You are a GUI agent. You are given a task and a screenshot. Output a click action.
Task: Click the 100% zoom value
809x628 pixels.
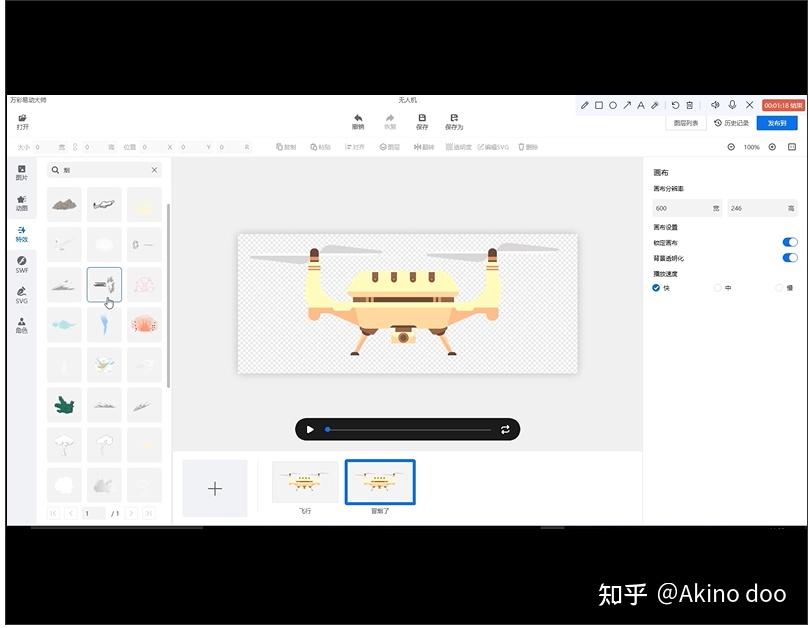(752, 148)
